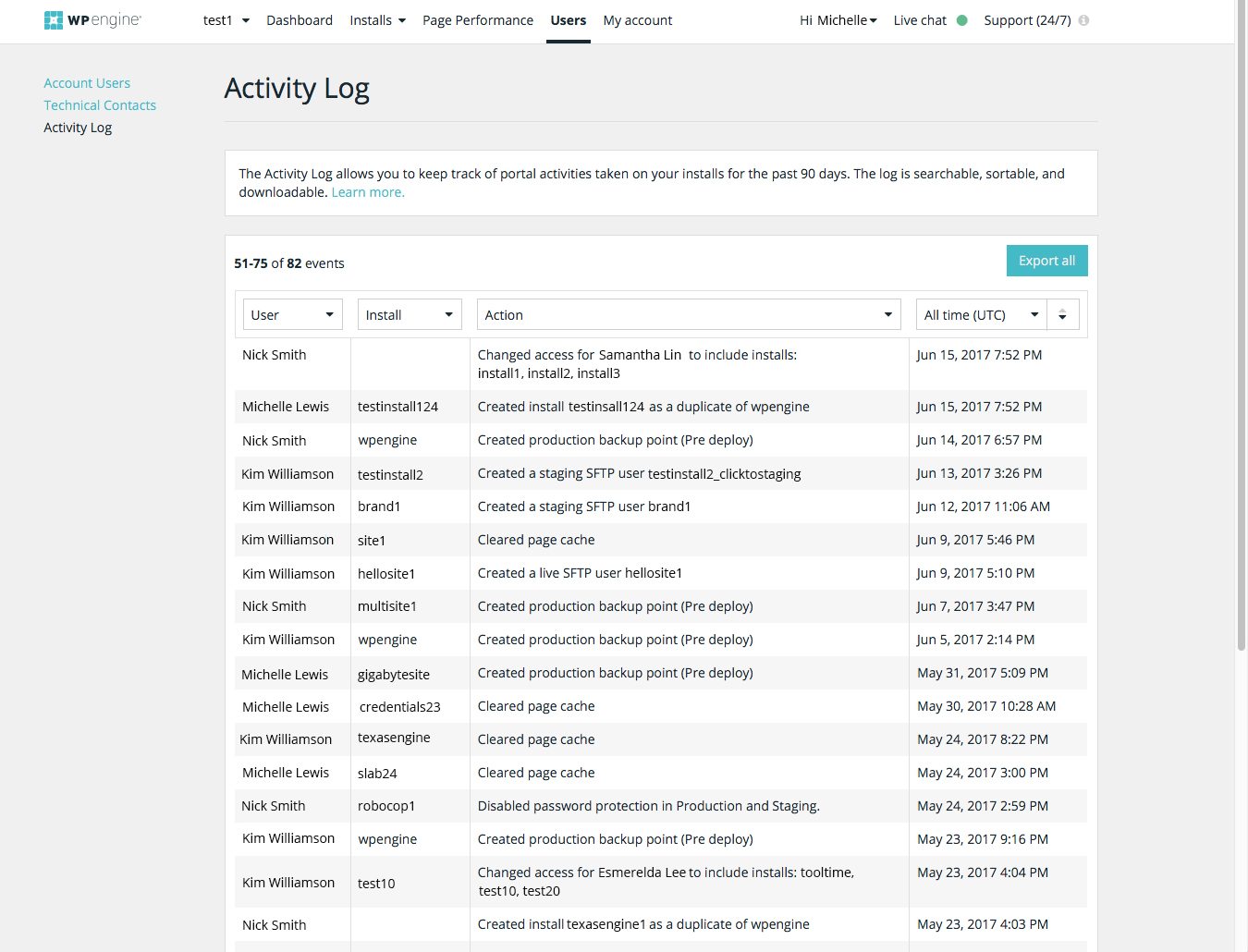
Task: Click the 'gigabytesite' install cell
Action: point(394,675)
